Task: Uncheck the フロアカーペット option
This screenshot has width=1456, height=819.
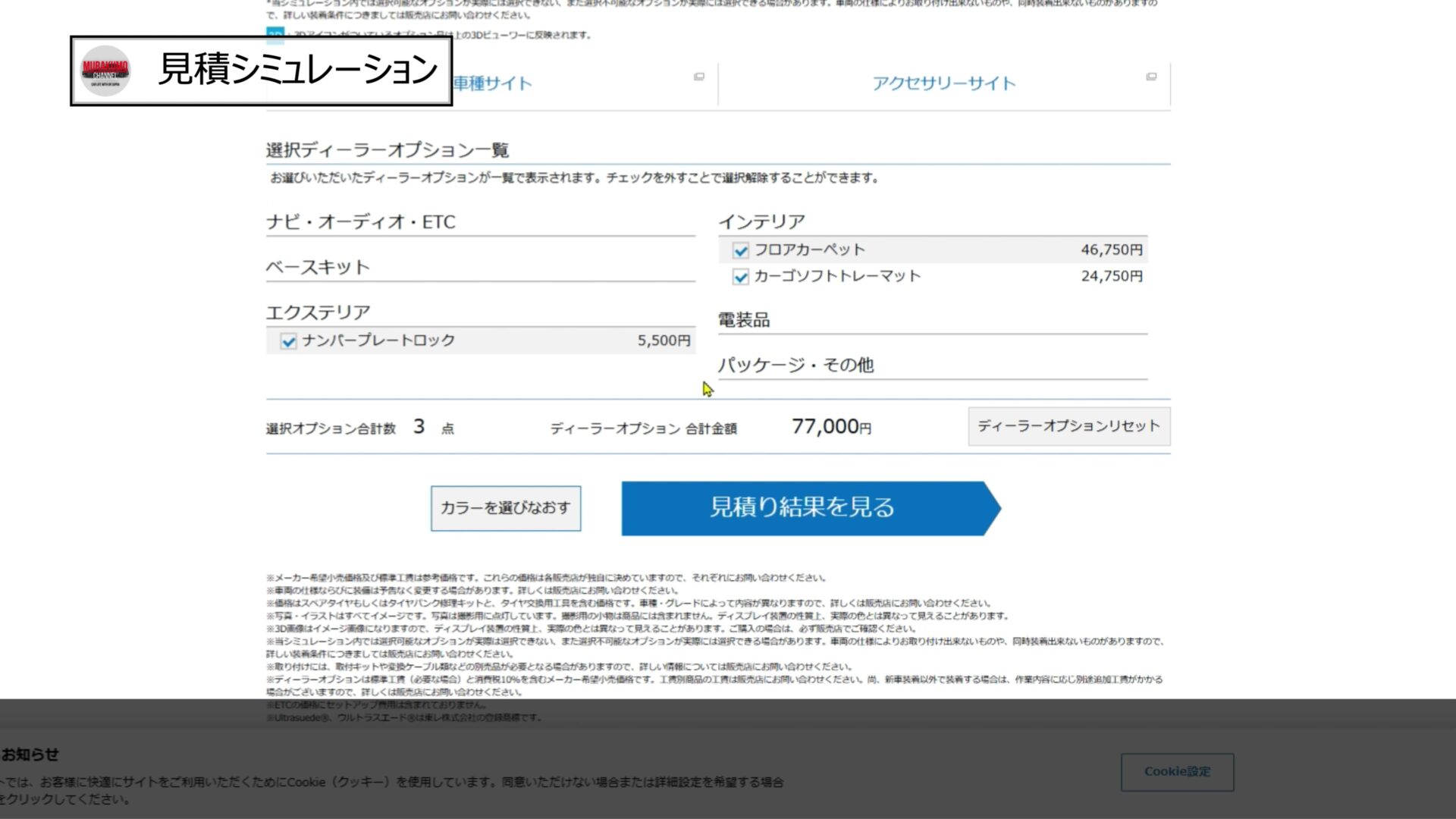Action: (x=741, y=250)
